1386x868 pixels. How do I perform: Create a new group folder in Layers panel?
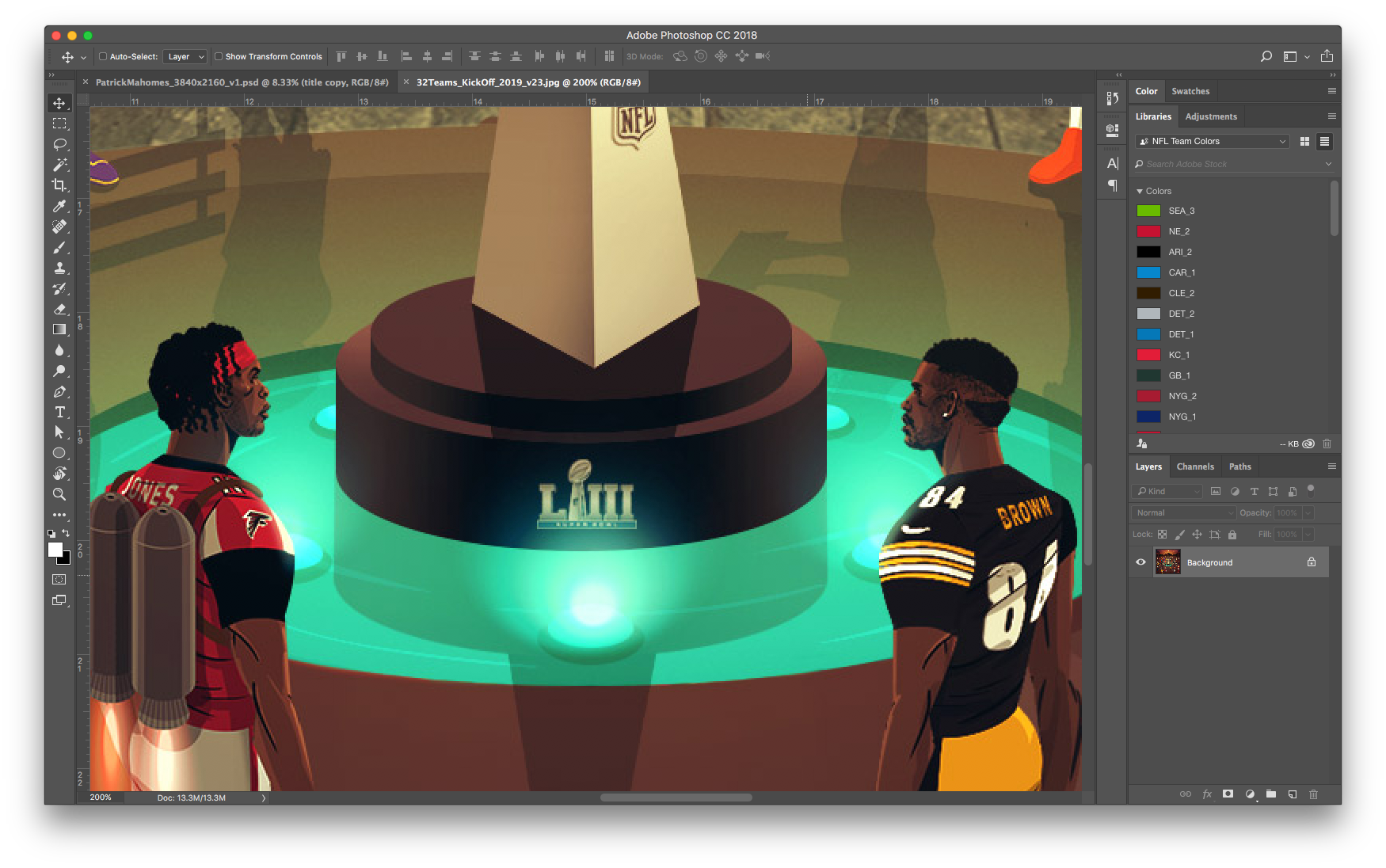[x=1271, y=794]
